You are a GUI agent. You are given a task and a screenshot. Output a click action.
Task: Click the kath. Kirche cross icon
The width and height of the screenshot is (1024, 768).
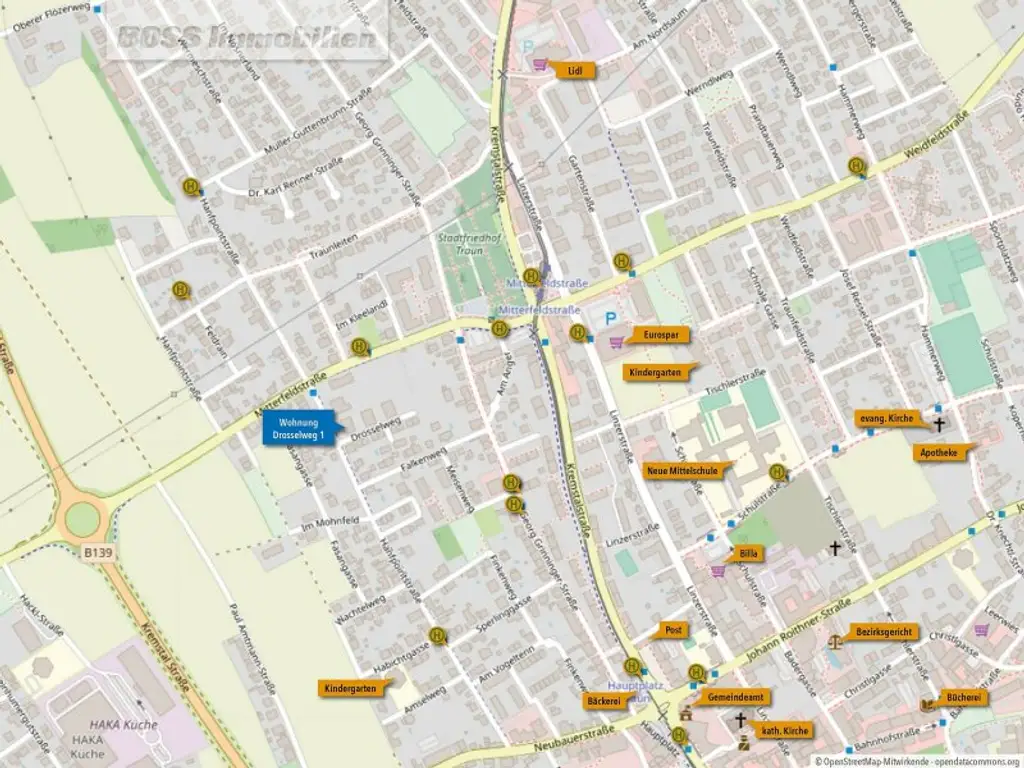740,720
